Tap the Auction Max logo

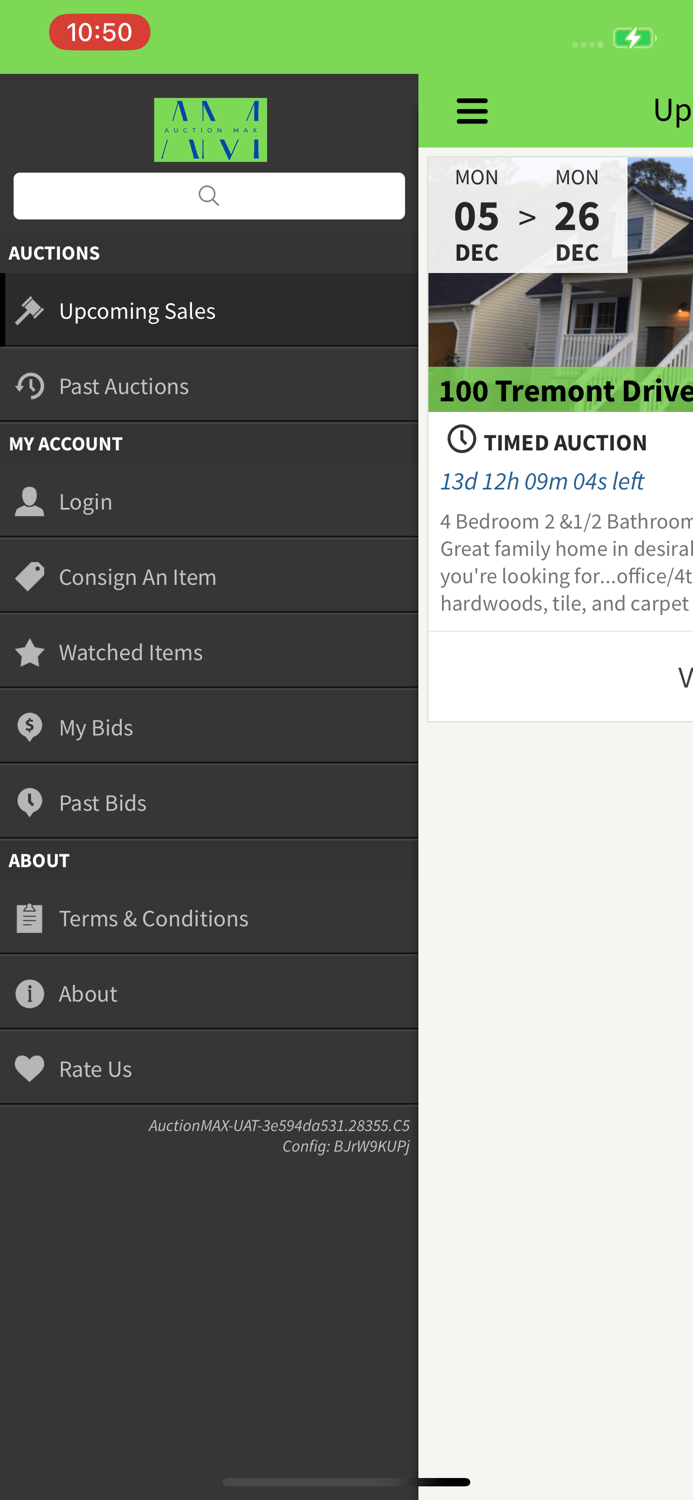210,129
